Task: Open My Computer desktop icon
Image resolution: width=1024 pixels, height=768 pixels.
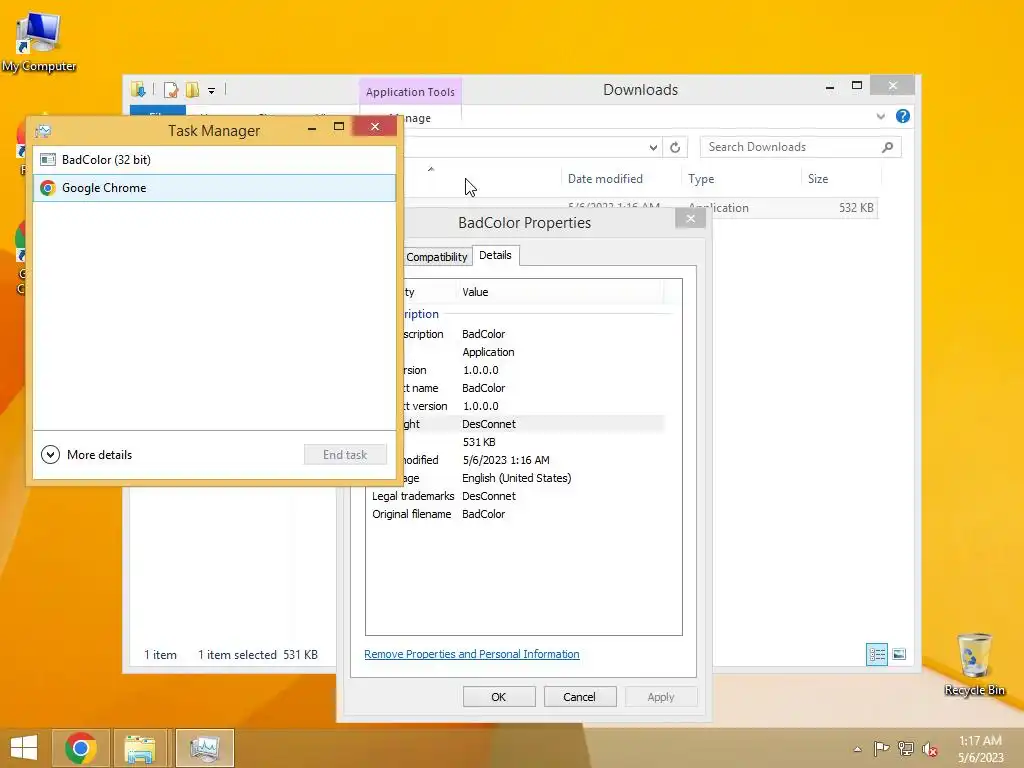Action: tap(39, 43)
